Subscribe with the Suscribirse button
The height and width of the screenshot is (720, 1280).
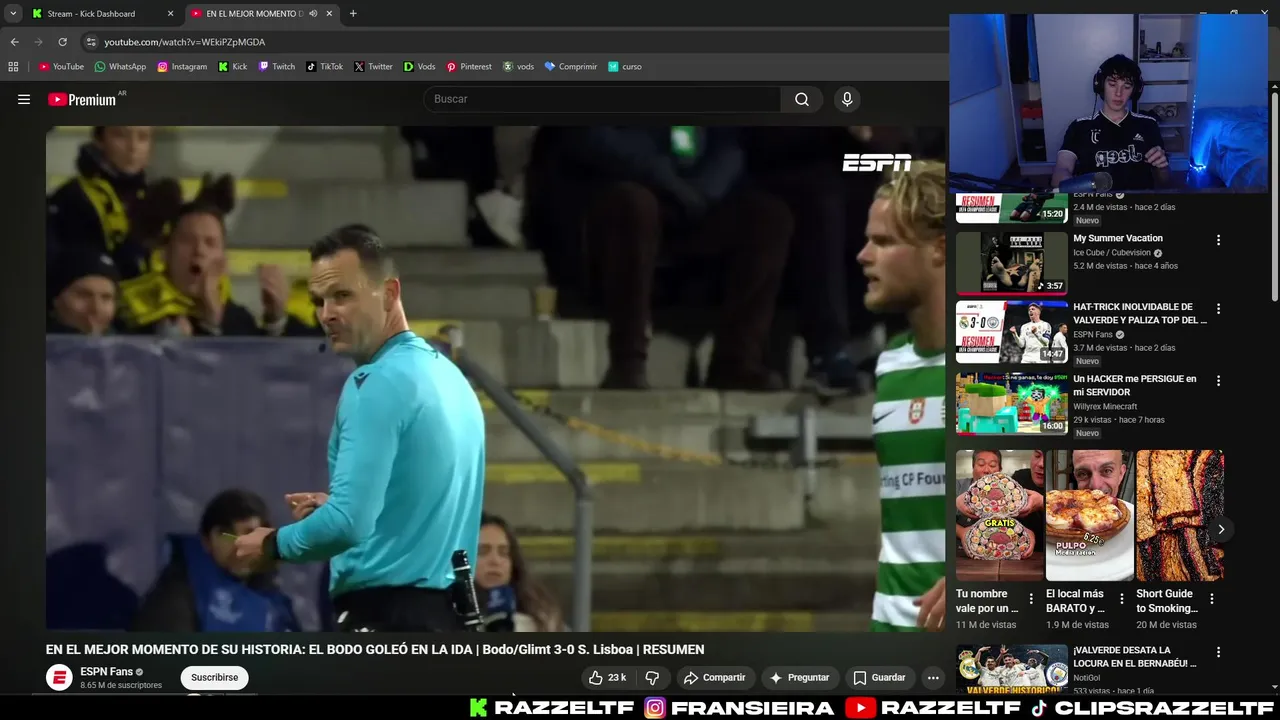point(214,677)
